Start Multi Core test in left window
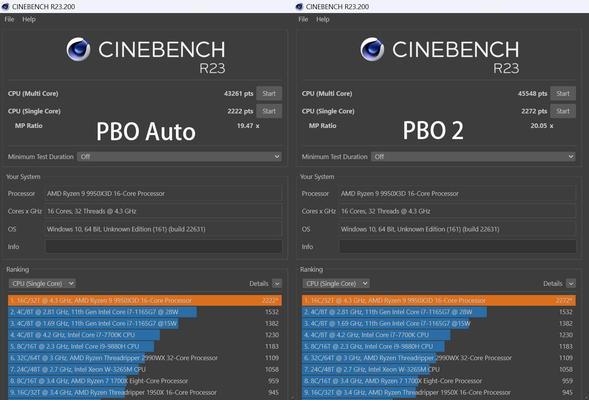589x400 pixels. point(269,94)
